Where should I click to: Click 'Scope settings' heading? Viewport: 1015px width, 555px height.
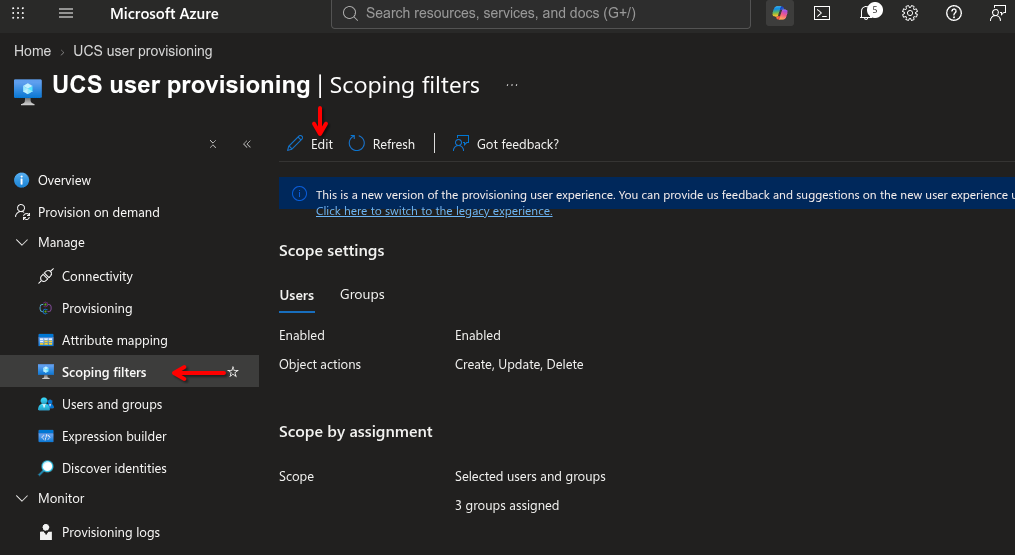pos(331,251)
